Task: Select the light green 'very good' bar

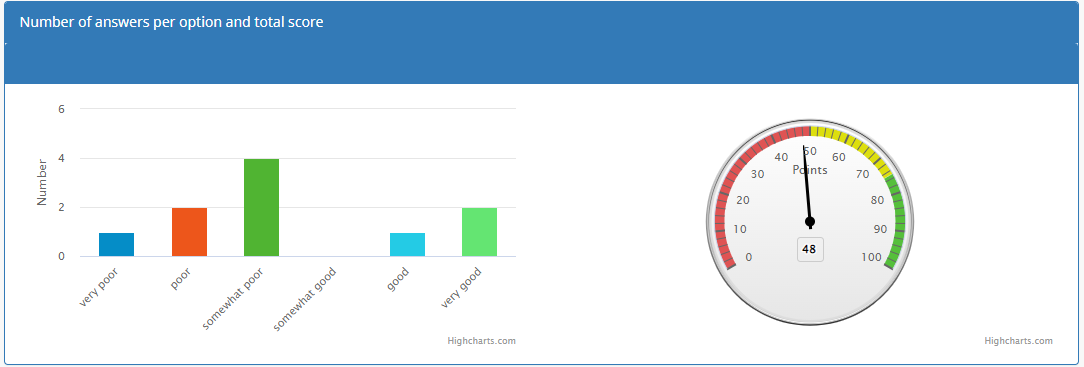Action: [480, 232]
